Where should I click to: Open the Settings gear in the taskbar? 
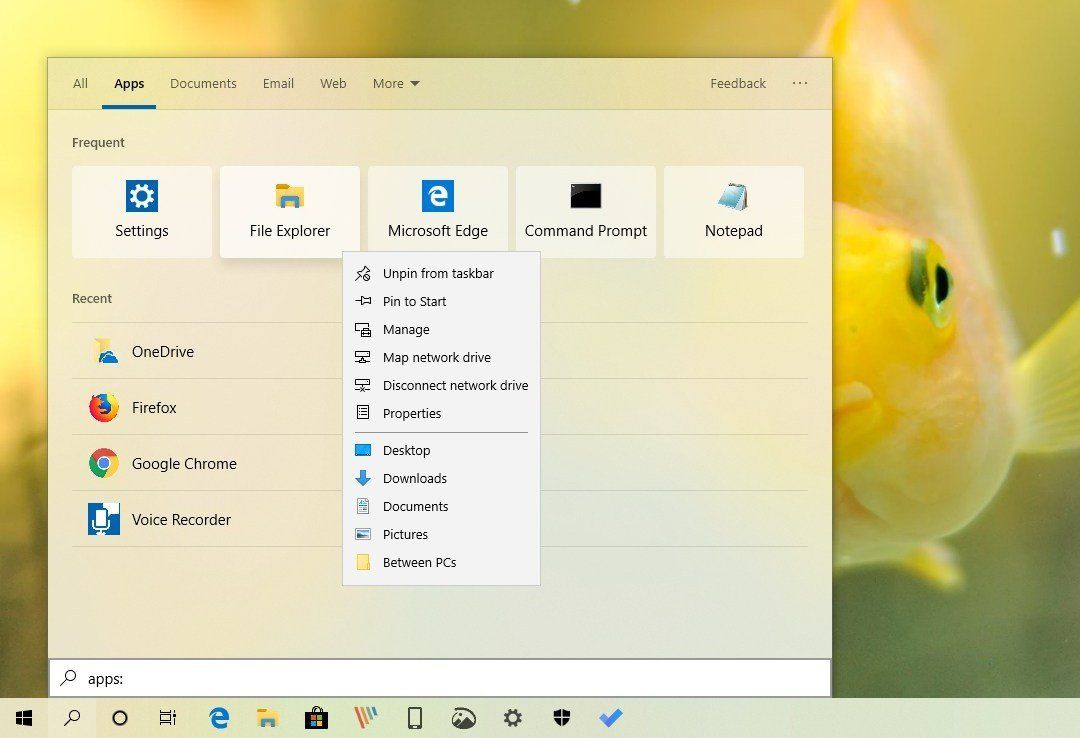point(512,717)
